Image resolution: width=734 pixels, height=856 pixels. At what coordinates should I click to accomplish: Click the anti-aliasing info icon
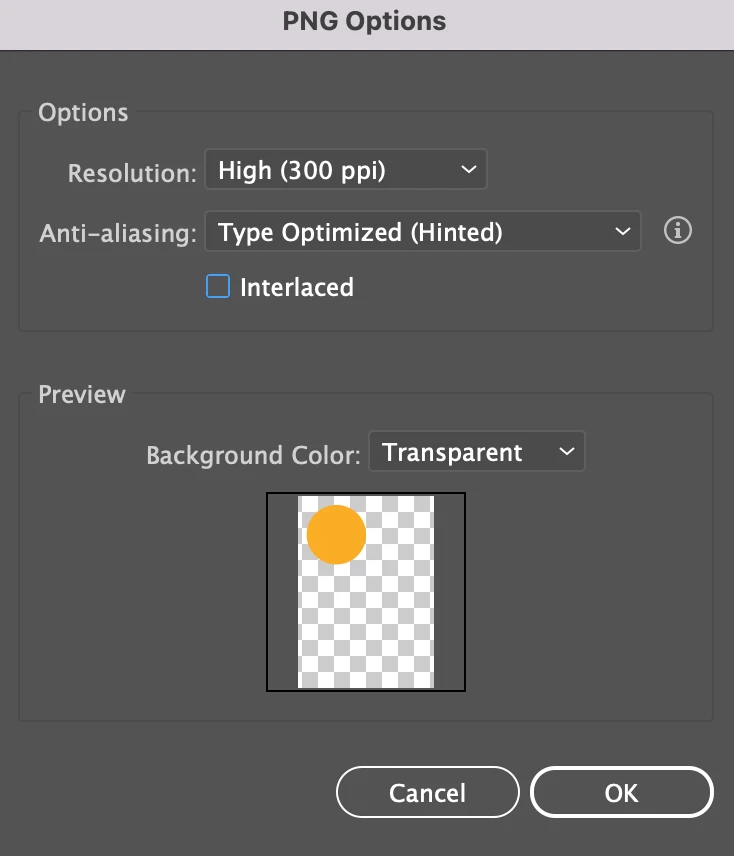[x=678, y=230]
